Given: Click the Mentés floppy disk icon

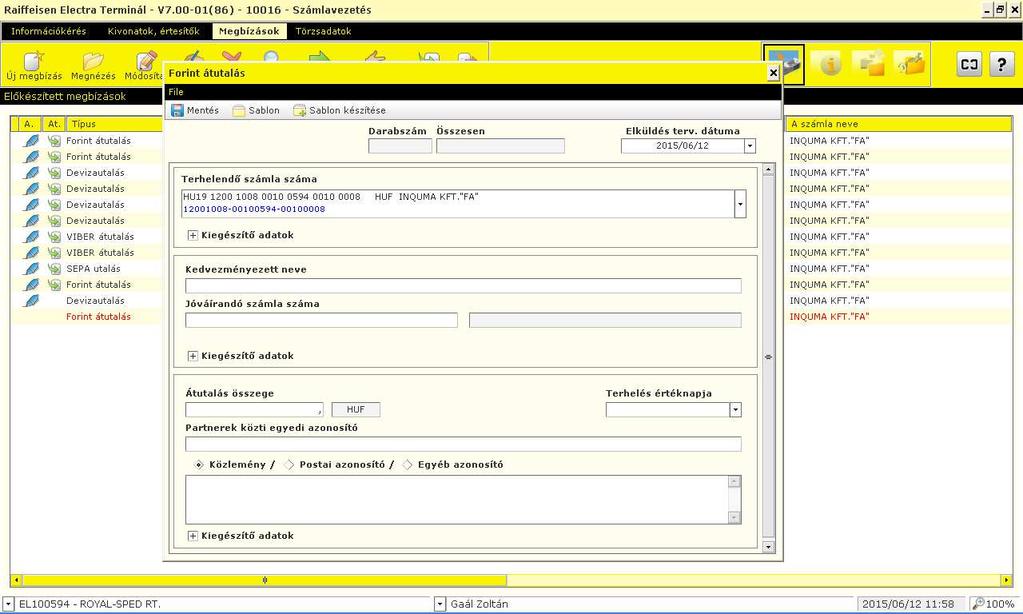Looking at the screenshot, I should pos(177,110).
